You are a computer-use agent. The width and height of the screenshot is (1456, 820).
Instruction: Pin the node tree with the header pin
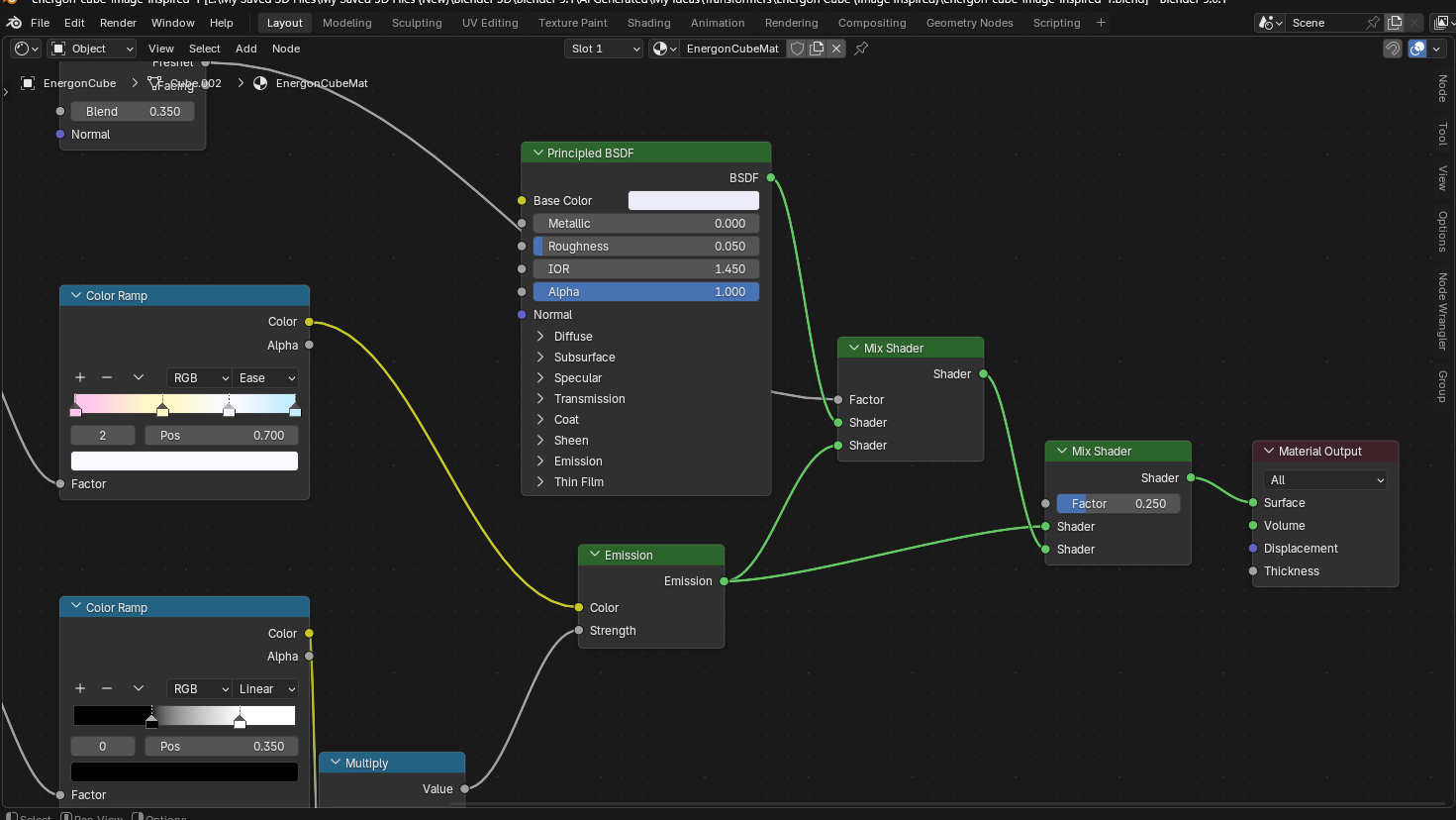861,49
